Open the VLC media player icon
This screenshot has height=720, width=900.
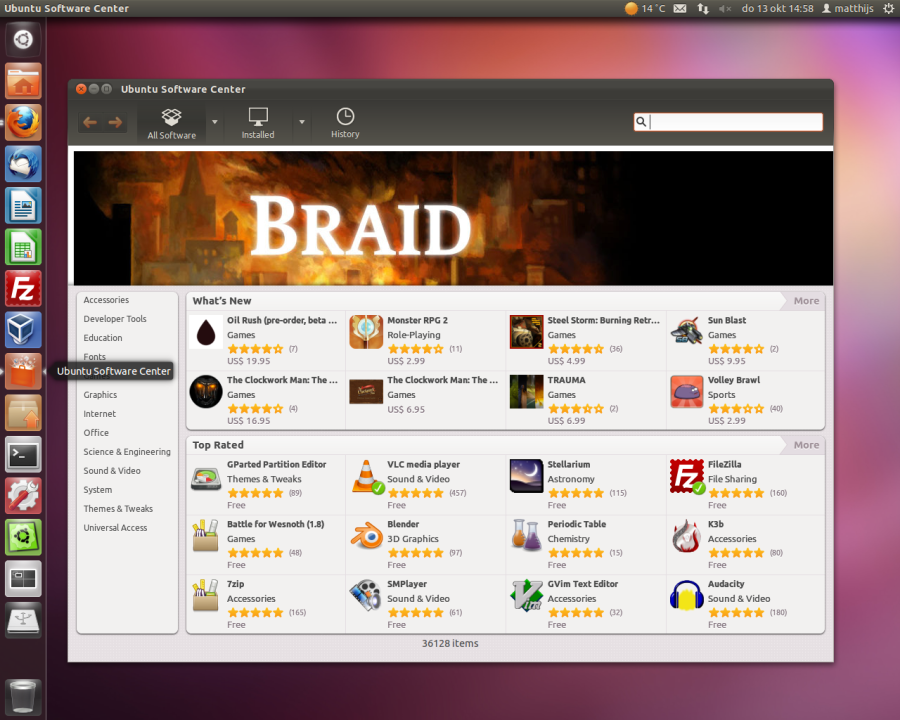click(x=366, y=477)
